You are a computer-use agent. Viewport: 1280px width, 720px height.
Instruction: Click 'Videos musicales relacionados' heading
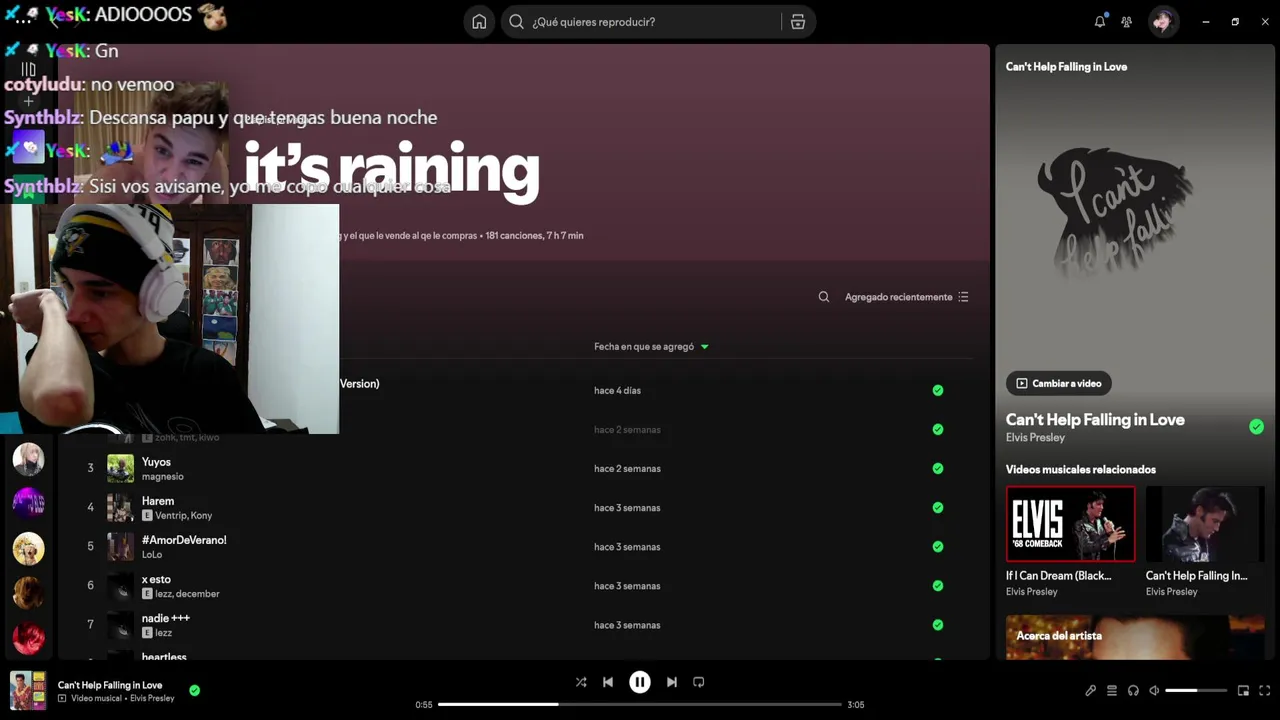coord(1081,469)
